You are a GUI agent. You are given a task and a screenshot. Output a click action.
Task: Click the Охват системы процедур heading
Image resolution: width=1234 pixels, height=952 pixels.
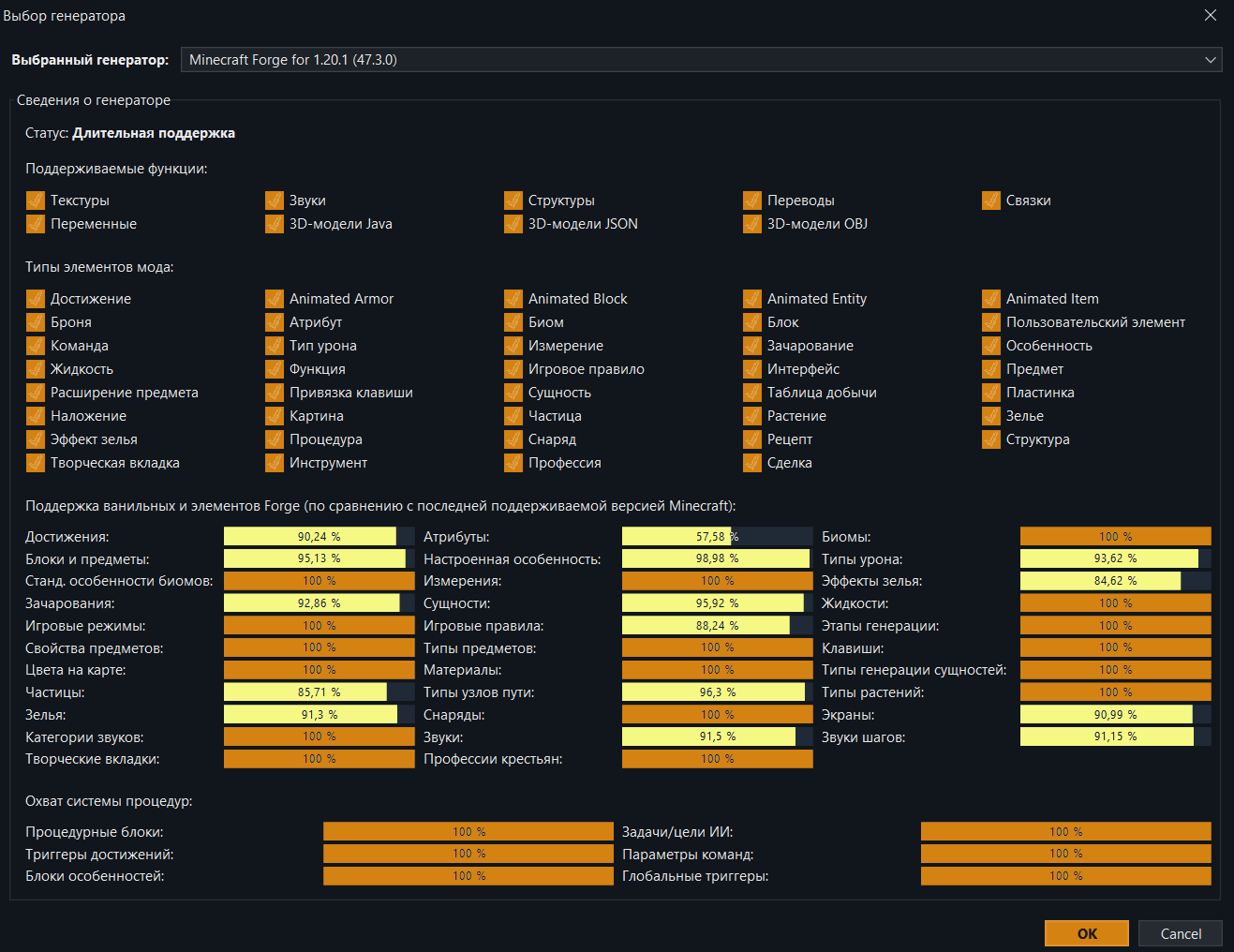[109, 801]
